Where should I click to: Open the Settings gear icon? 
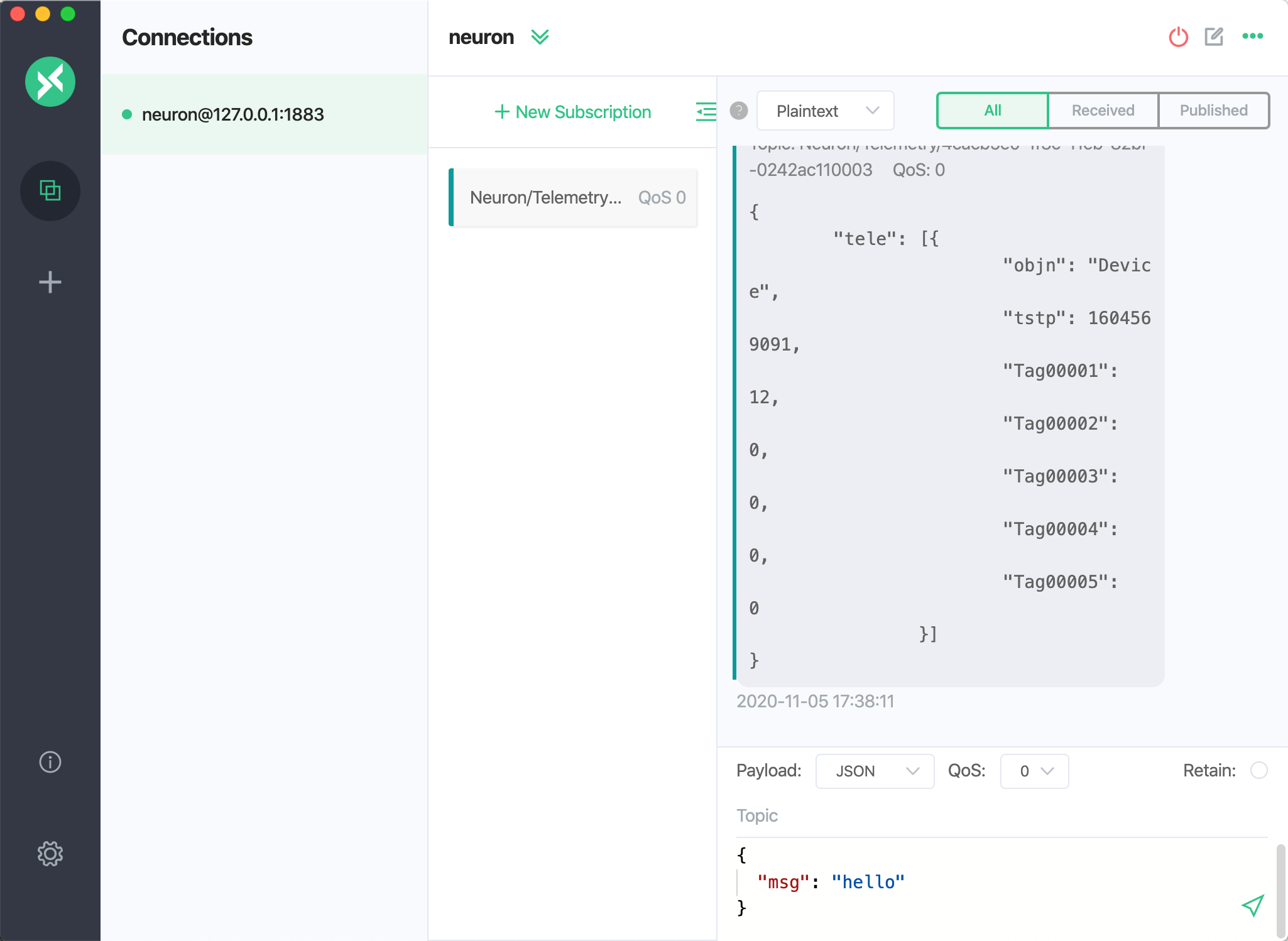click(x=50, y=854)
